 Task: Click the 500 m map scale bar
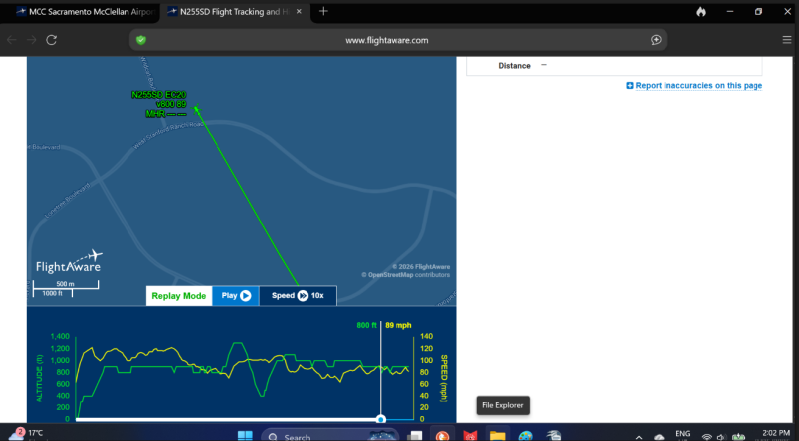[66, 284]
